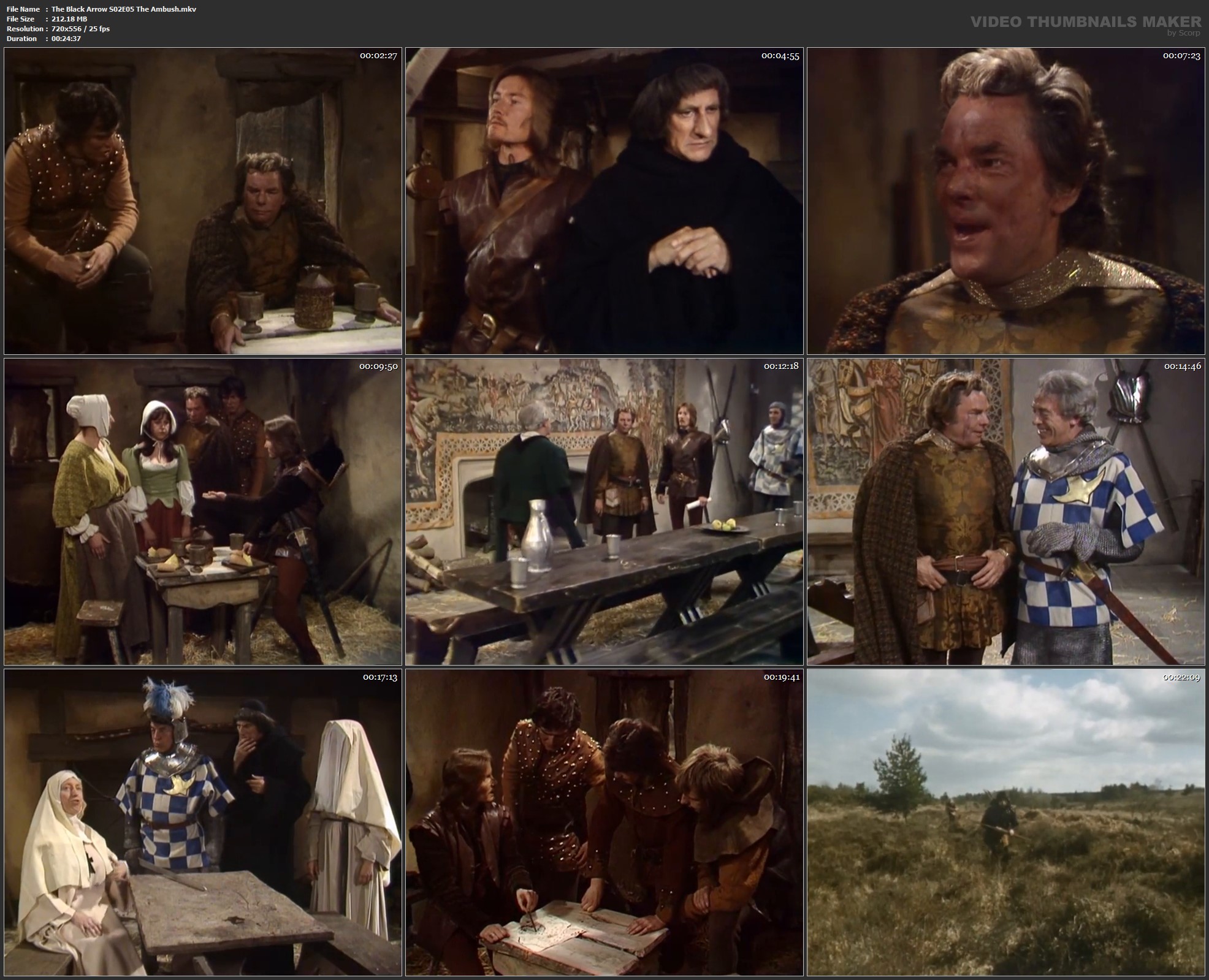This screenshot has height=980, width=1209.
Task: Open the close-up face thumbnail at 00:07:23
Action: (x=1005, y=201)
